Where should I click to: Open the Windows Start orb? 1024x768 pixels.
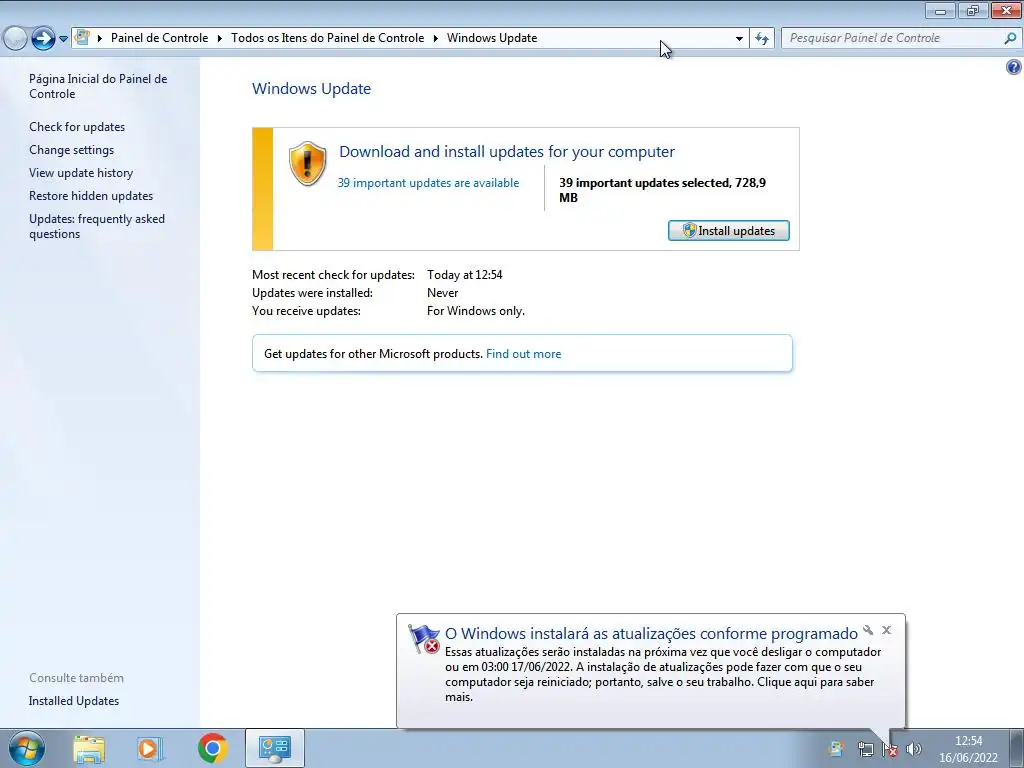26,748
